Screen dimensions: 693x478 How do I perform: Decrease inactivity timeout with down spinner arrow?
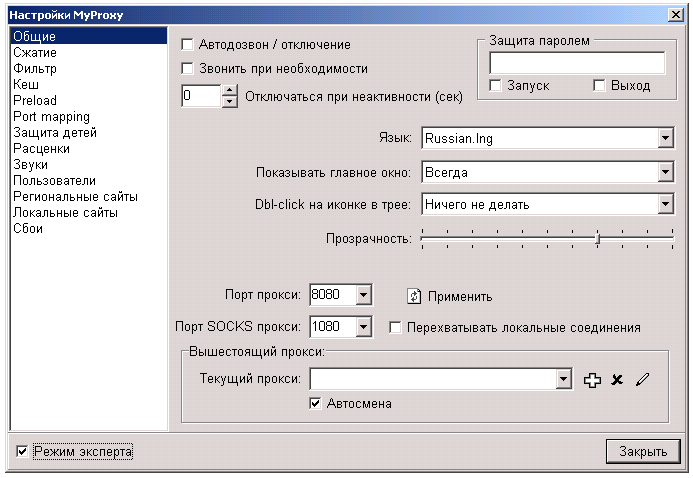click(x=229, y=102)
